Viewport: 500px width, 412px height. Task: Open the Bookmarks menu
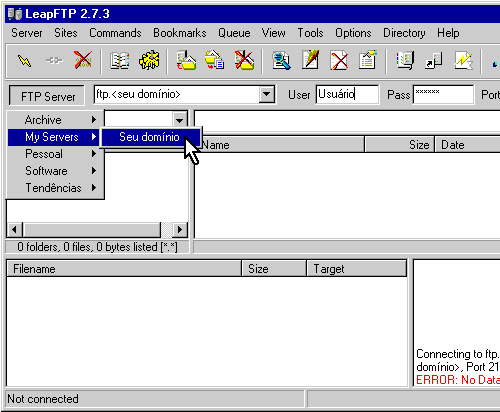tap(180, 33)
